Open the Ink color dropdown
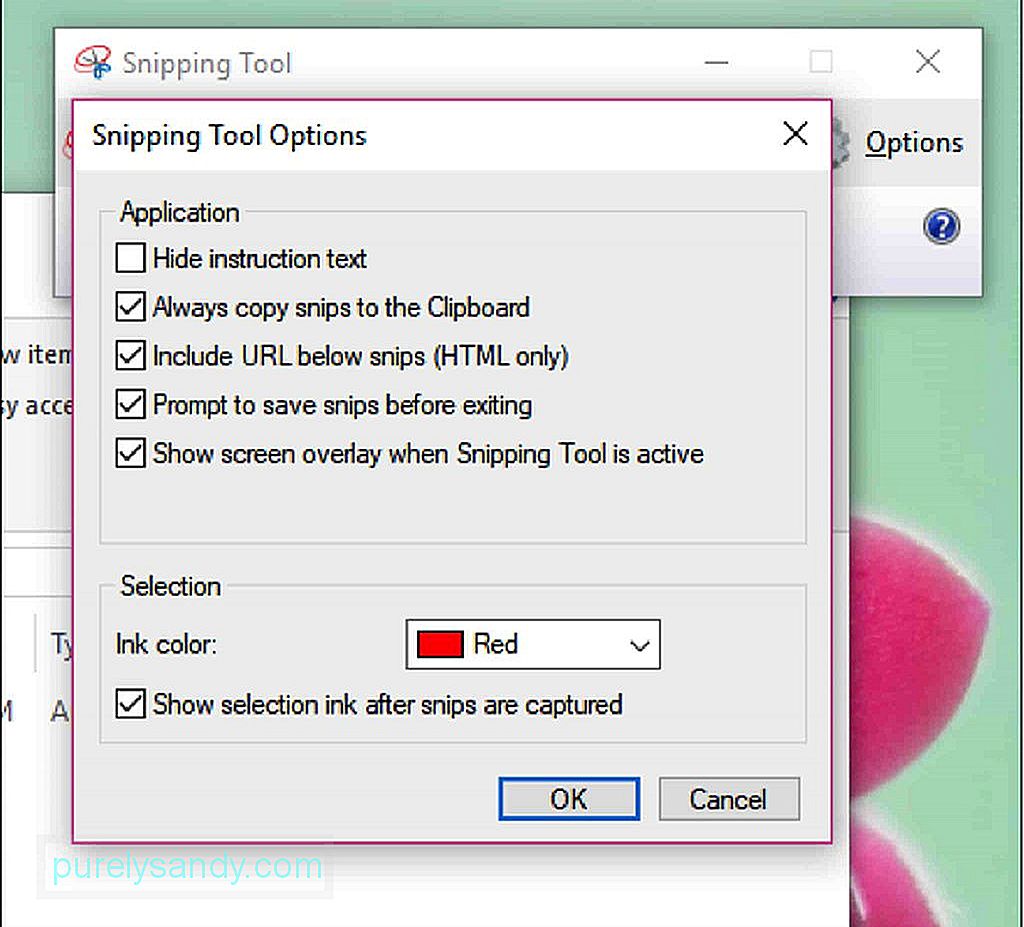The width and height of the screenshot is (1024, 927). pos(533,644)
